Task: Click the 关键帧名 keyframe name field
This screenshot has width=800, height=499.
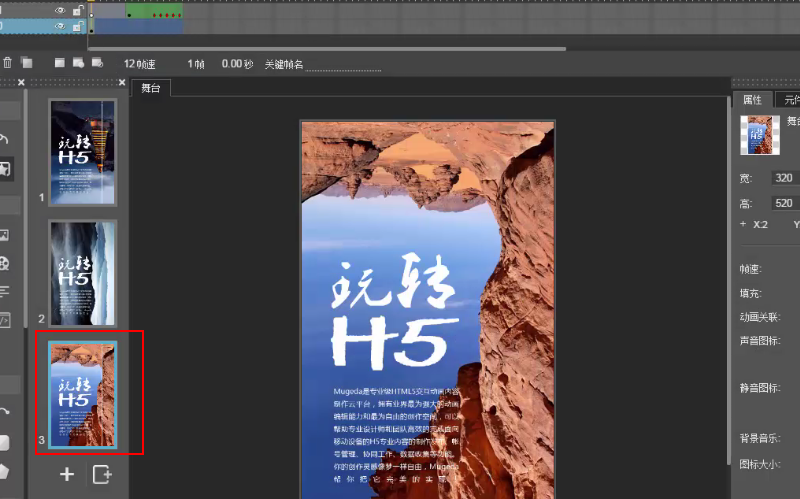Action: (x=343, y=65)
